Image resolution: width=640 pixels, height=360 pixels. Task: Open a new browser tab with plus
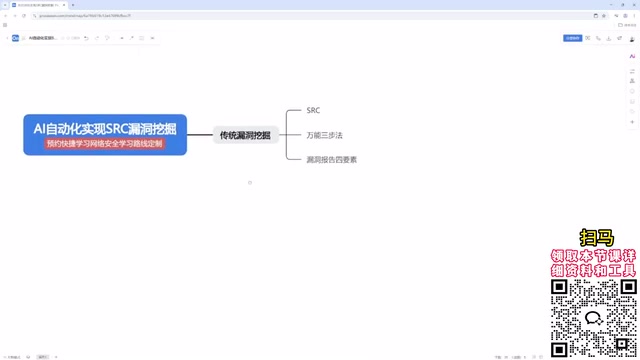click(73, 5)
